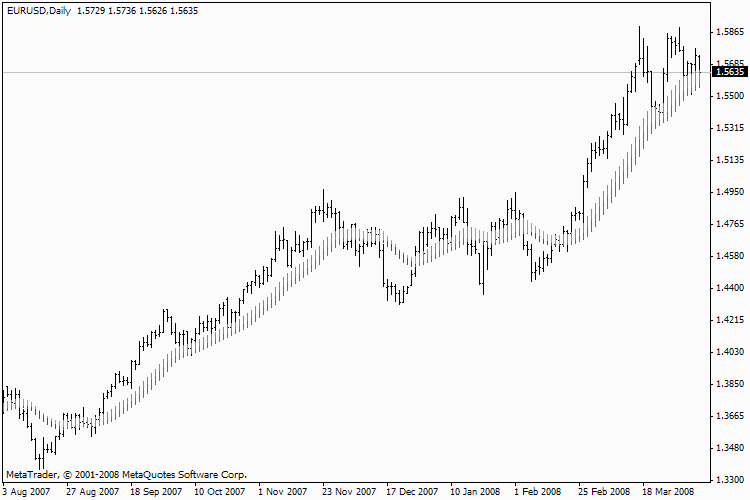Select the 1.4030 price scale value

[729, 352]
